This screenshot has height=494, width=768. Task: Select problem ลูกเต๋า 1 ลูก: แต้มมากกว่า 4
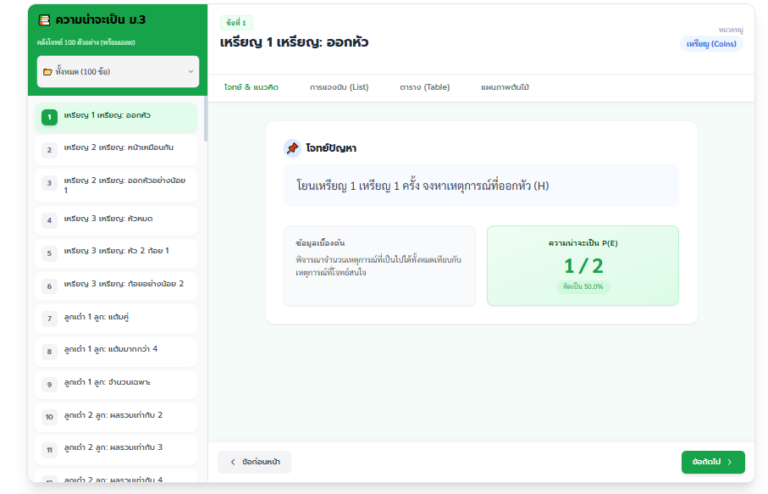click(116, 351)
